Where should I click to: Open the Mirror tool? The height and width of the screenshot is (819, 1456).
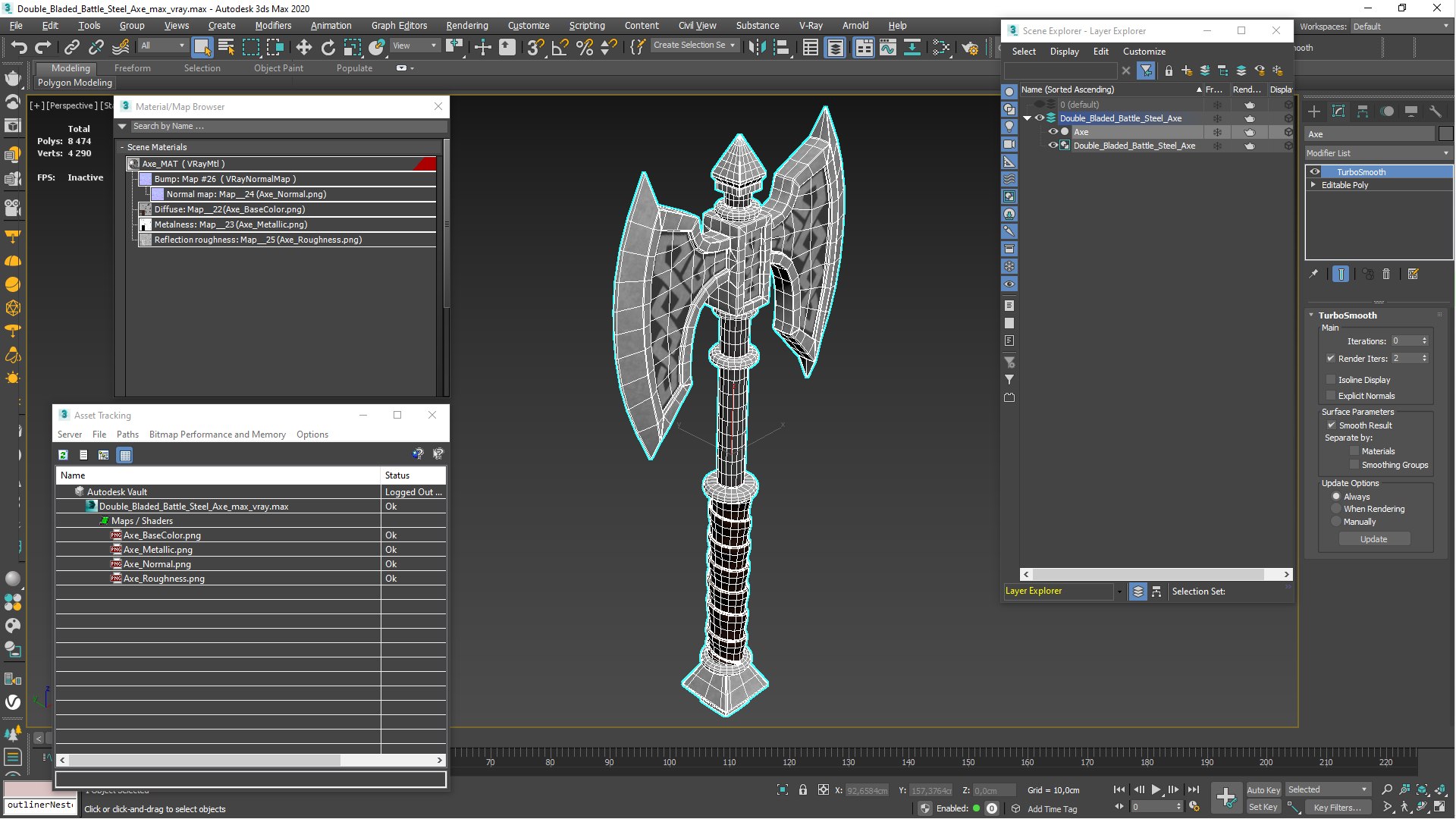pyautogui.click(x=757, y=47)
